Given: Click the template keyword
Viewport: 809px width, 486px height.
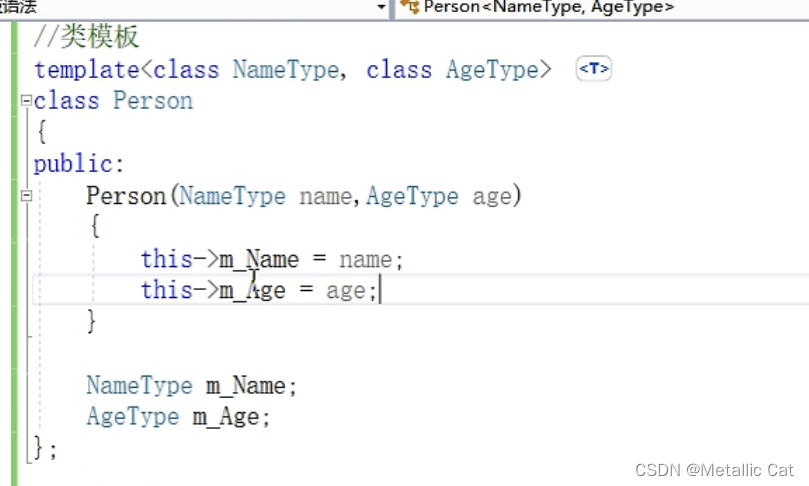Looking at the screenshot, I should (x=87, y=70).
